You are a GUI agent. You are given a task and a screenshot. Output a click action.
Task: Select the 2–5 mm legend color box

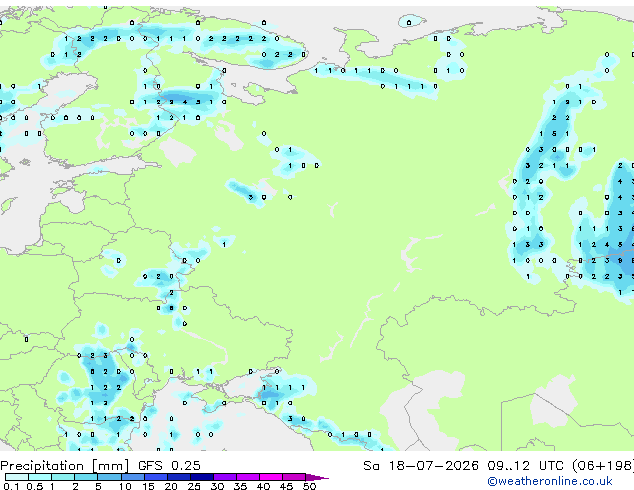coord(86,477)
